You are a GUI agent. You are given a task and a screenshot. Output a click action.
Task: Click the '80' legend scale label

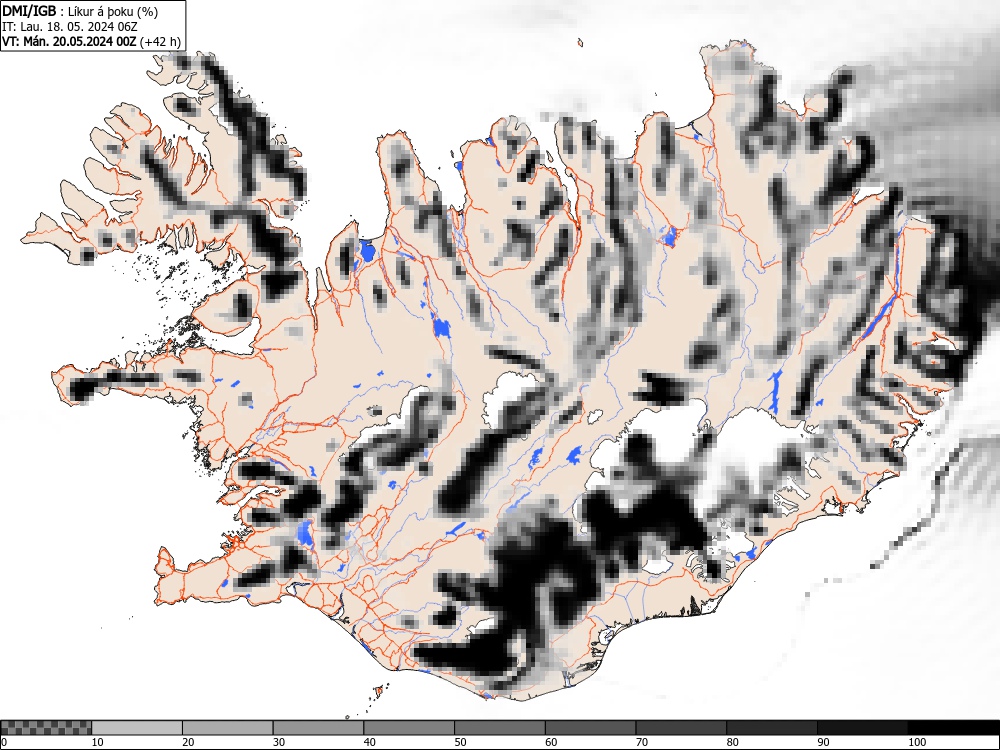click(x=732, y=742)
